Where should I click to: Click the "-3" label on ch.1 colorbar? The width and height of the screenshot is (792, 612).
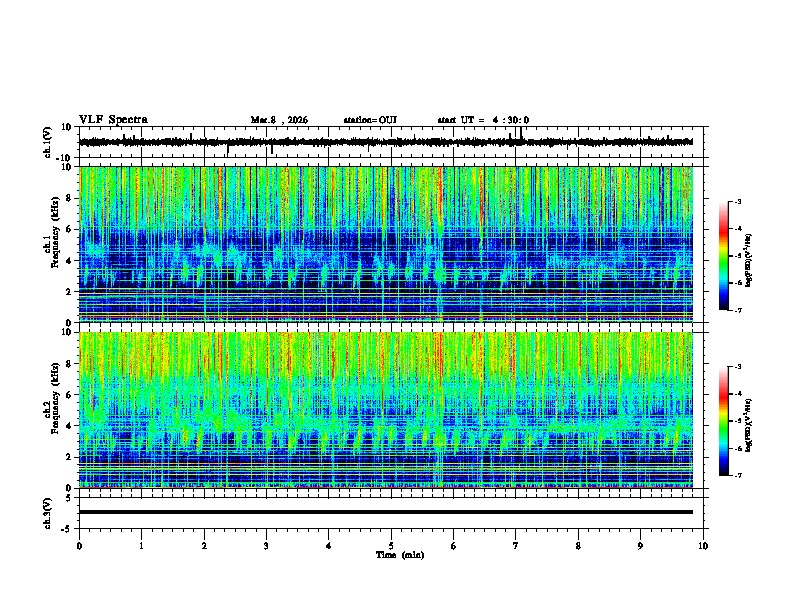click(x=738, y=201)
